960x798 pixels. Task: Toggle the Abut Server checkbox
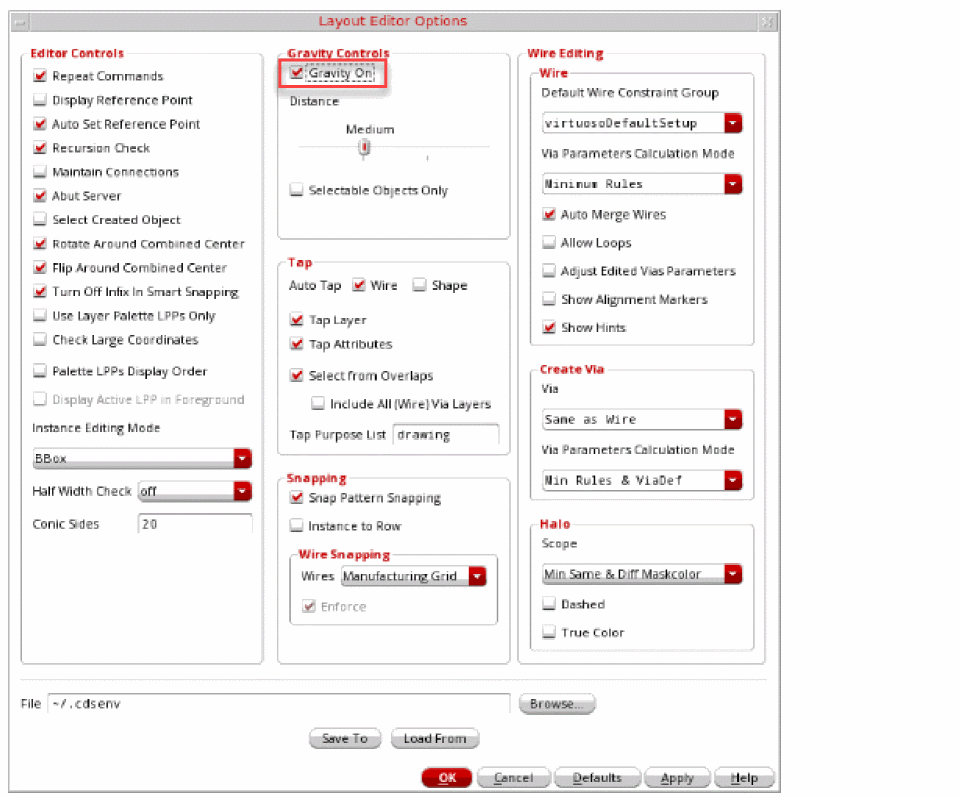40,195
